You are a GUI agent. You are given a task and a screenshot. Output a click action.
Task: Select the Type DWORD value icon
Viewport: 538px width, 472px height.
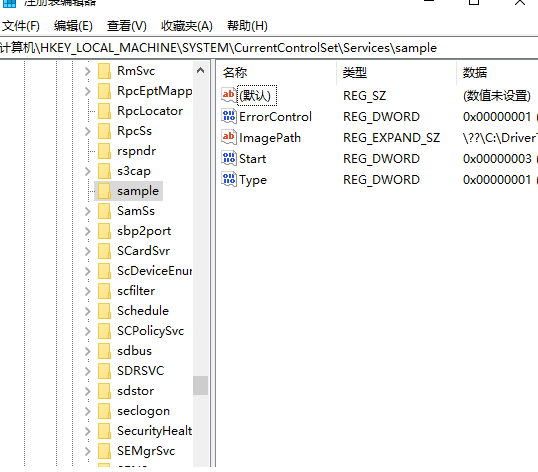coord(229,179)
